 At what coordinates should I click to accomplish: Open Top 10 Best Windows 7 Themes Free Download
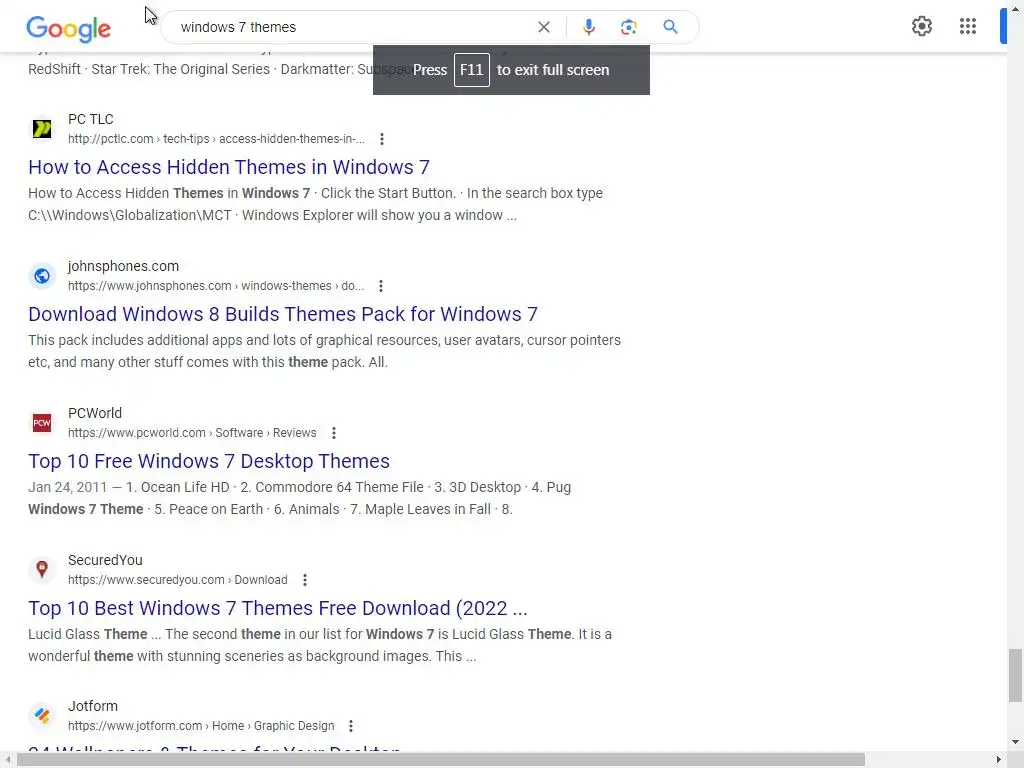click(278, 608)
